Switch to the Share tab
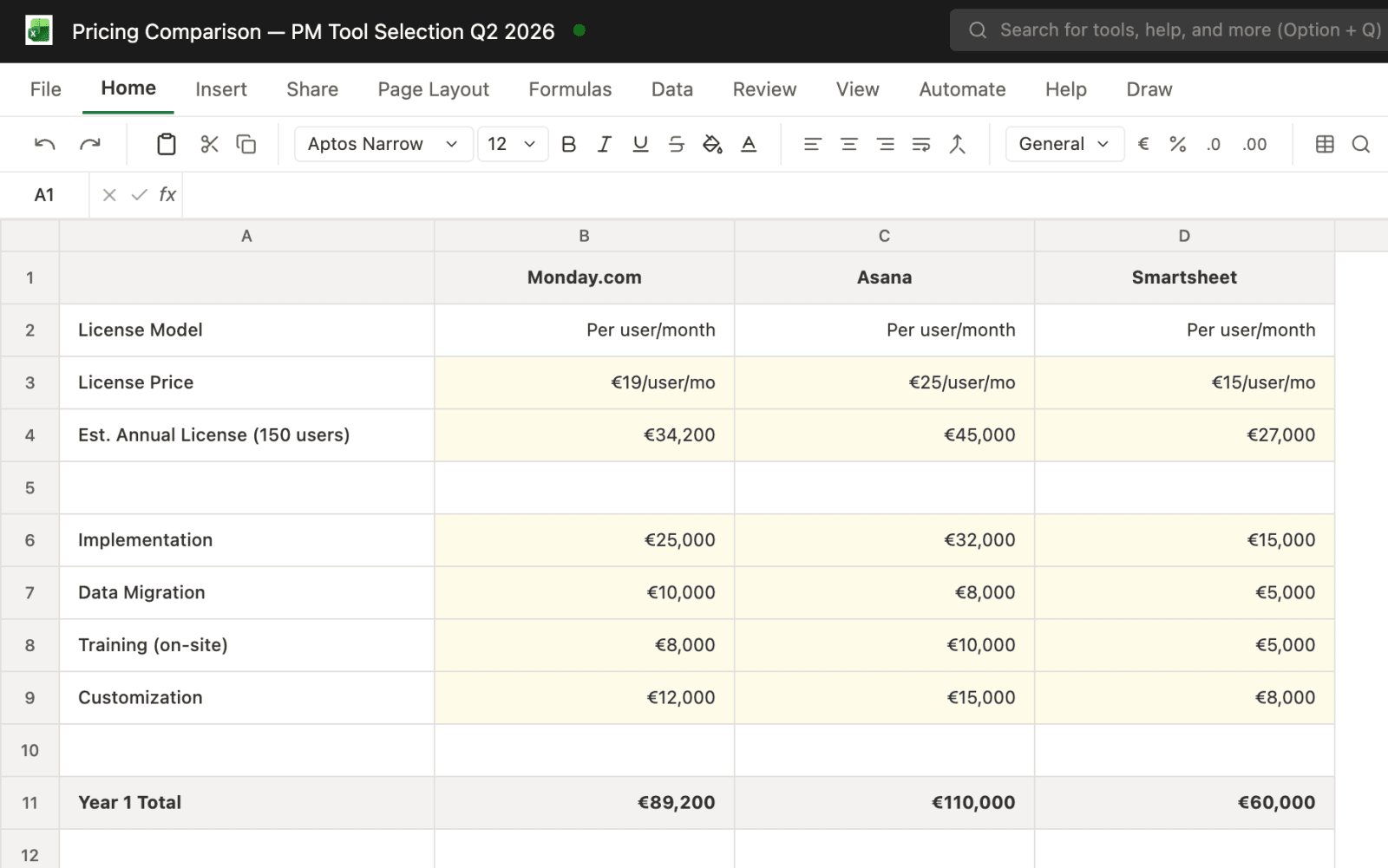This screenshot has width=1388, height=868. point(312,89)
